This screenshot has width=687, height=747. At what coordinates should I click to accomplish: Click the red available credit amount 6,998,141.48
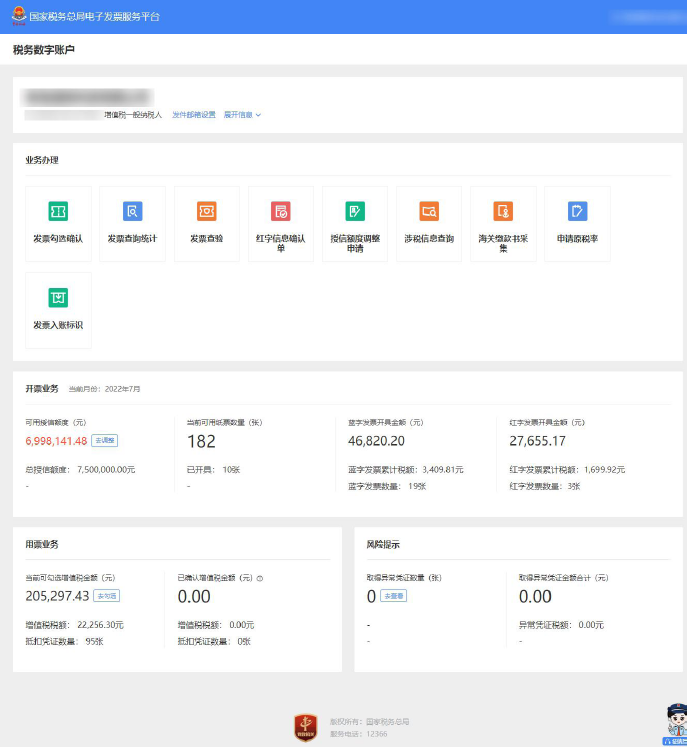(x=56, y=441)
